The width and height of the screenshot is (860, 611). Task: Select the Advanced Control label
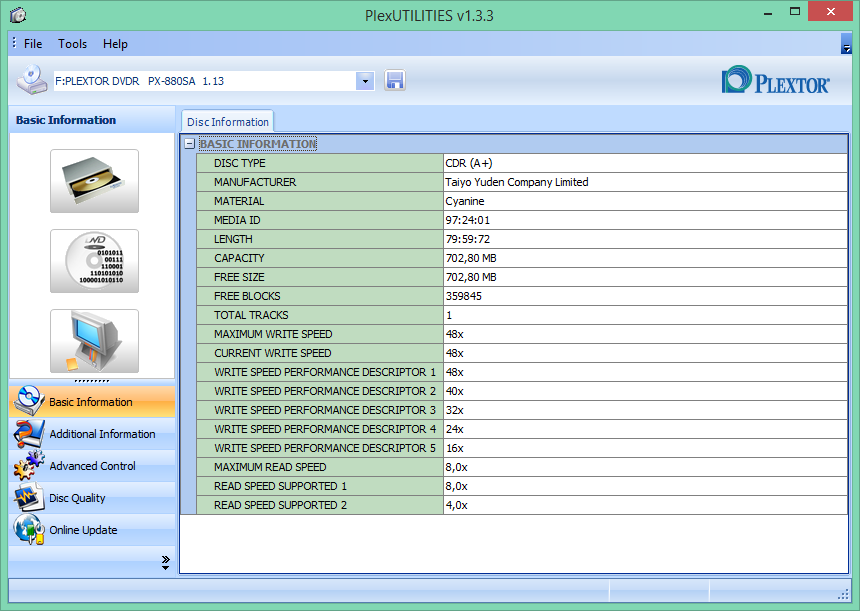click(92, 466)
